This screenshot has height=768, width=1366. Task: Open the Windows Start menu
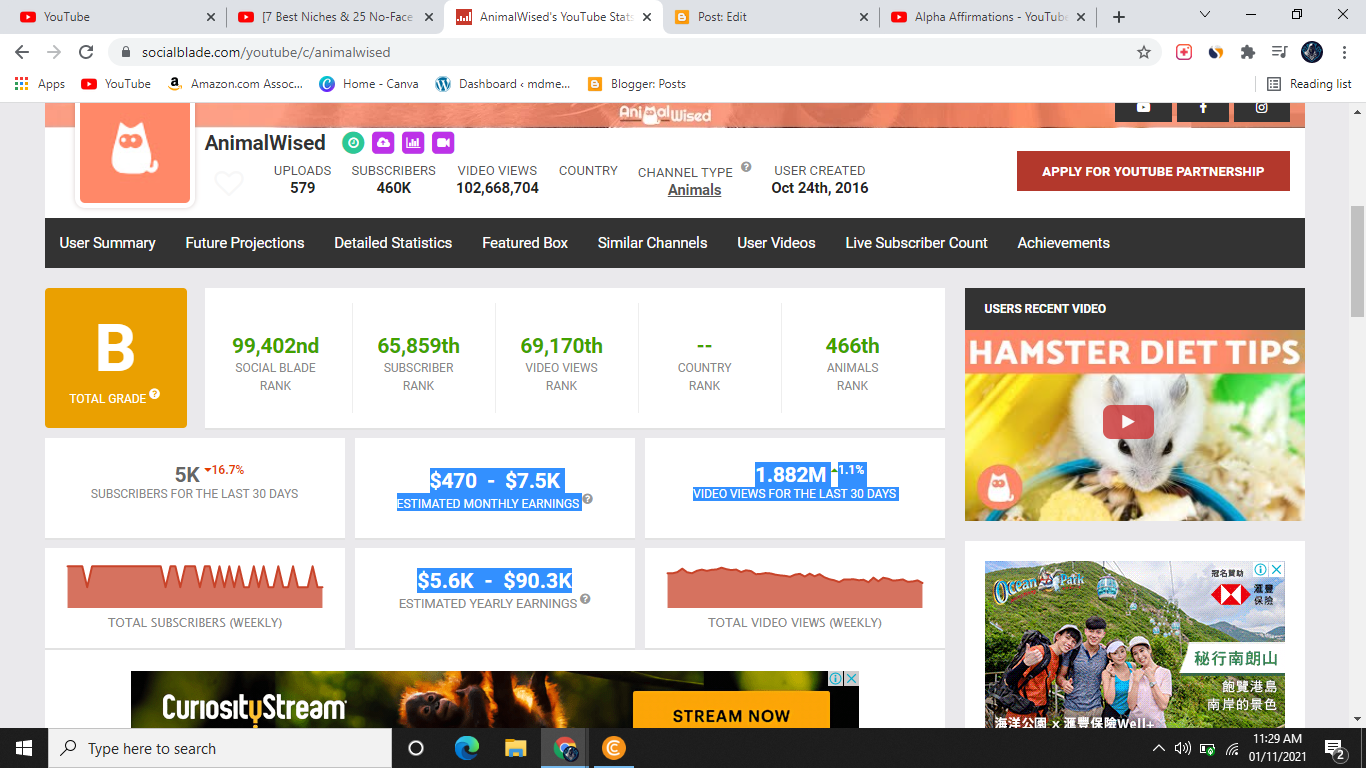coord(24,748)
